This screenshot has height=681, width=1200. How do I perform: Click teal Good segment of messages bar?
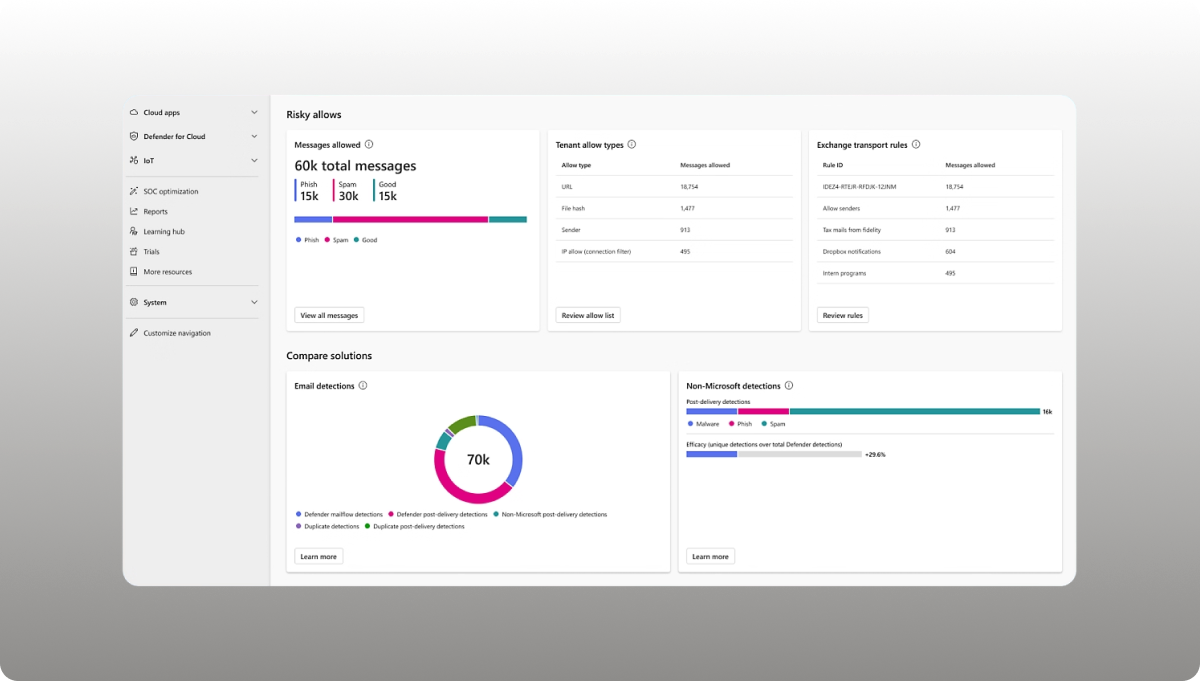point(508,219)
